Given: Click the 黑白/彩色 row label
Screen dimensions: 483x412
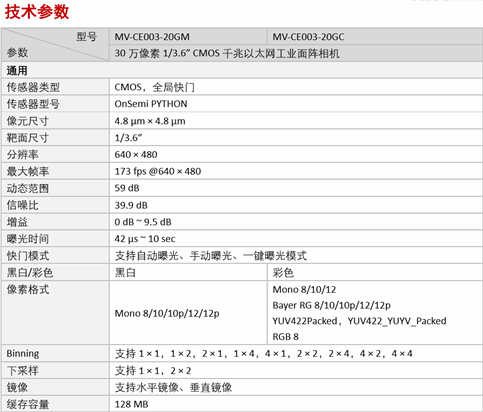Looking at the screenshot, I should click(x=30, y=273).
